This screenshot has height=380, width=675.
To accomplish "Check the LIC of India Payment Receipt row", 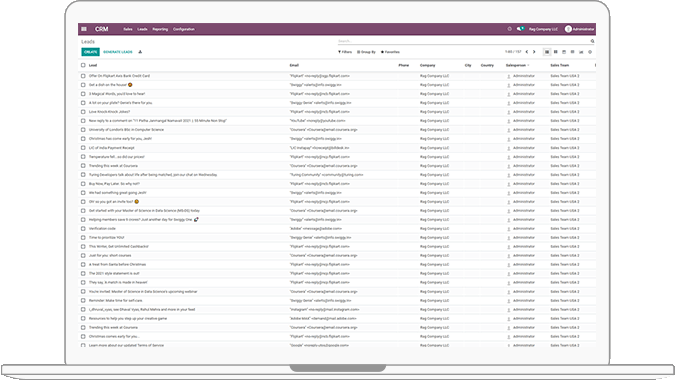I will click(83, 148).
